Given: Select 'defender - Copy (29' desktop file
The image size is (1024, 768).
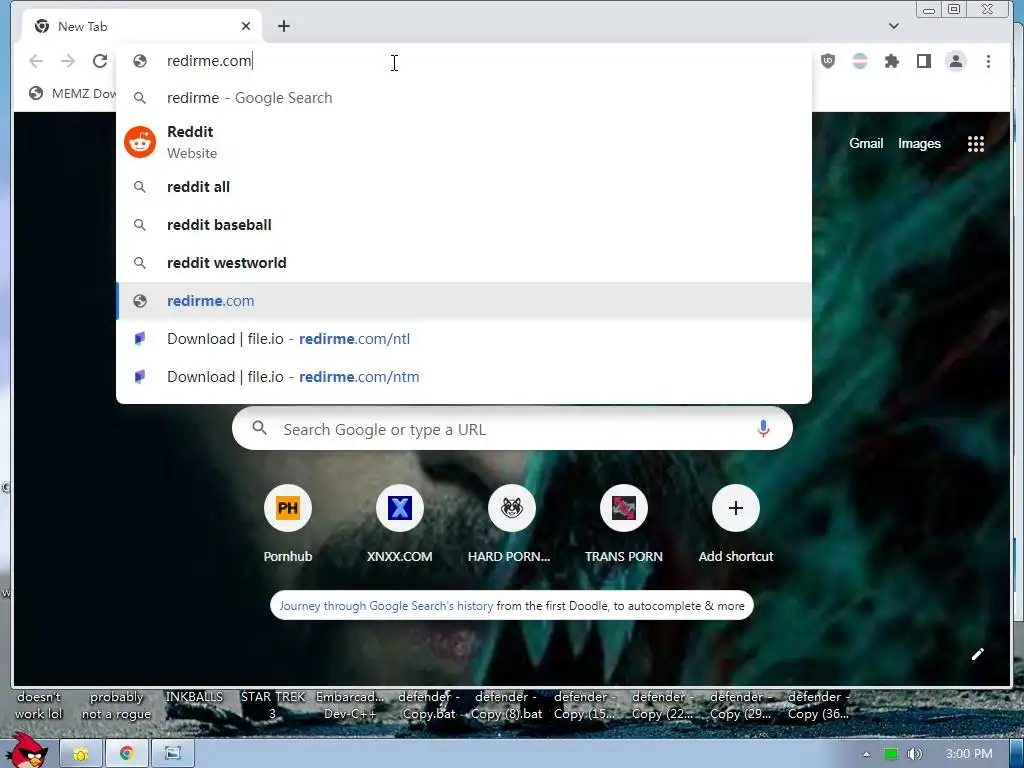Looking at the screenshot, I should point(741,705).
